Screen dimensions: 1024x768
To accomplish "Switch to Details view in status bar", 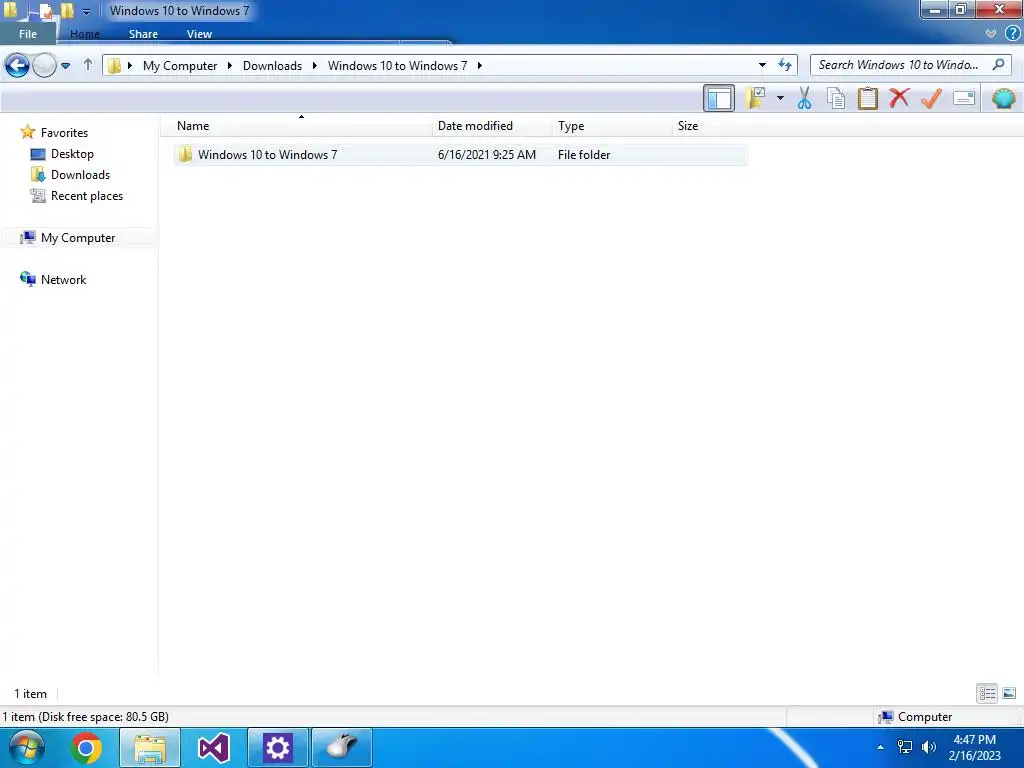I will tap(987, 693).
